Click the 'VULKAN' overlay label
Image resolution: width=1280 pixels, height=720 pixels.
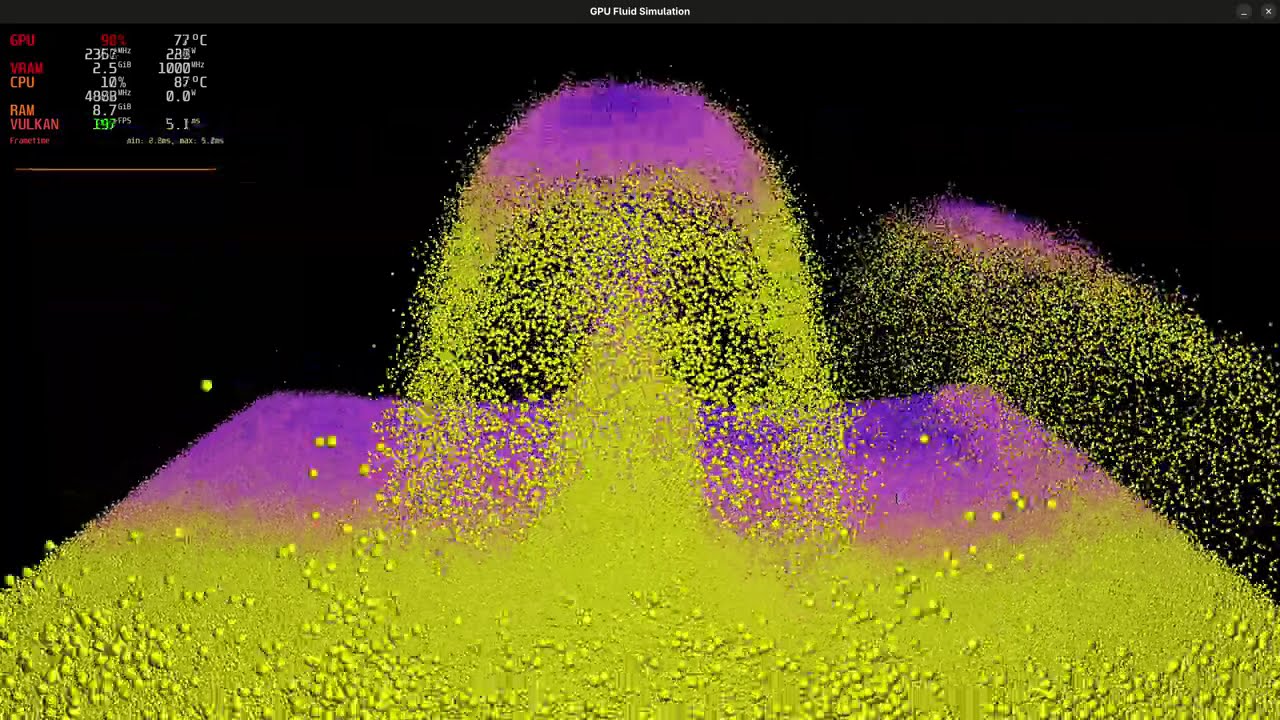[34, 124]
